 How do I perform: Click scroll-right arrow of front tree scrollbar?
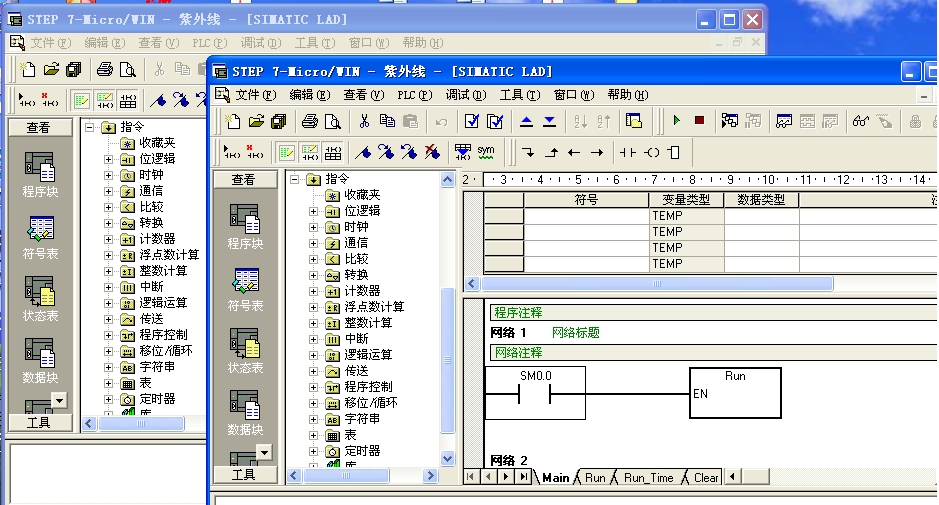click(x=430, y=476)
